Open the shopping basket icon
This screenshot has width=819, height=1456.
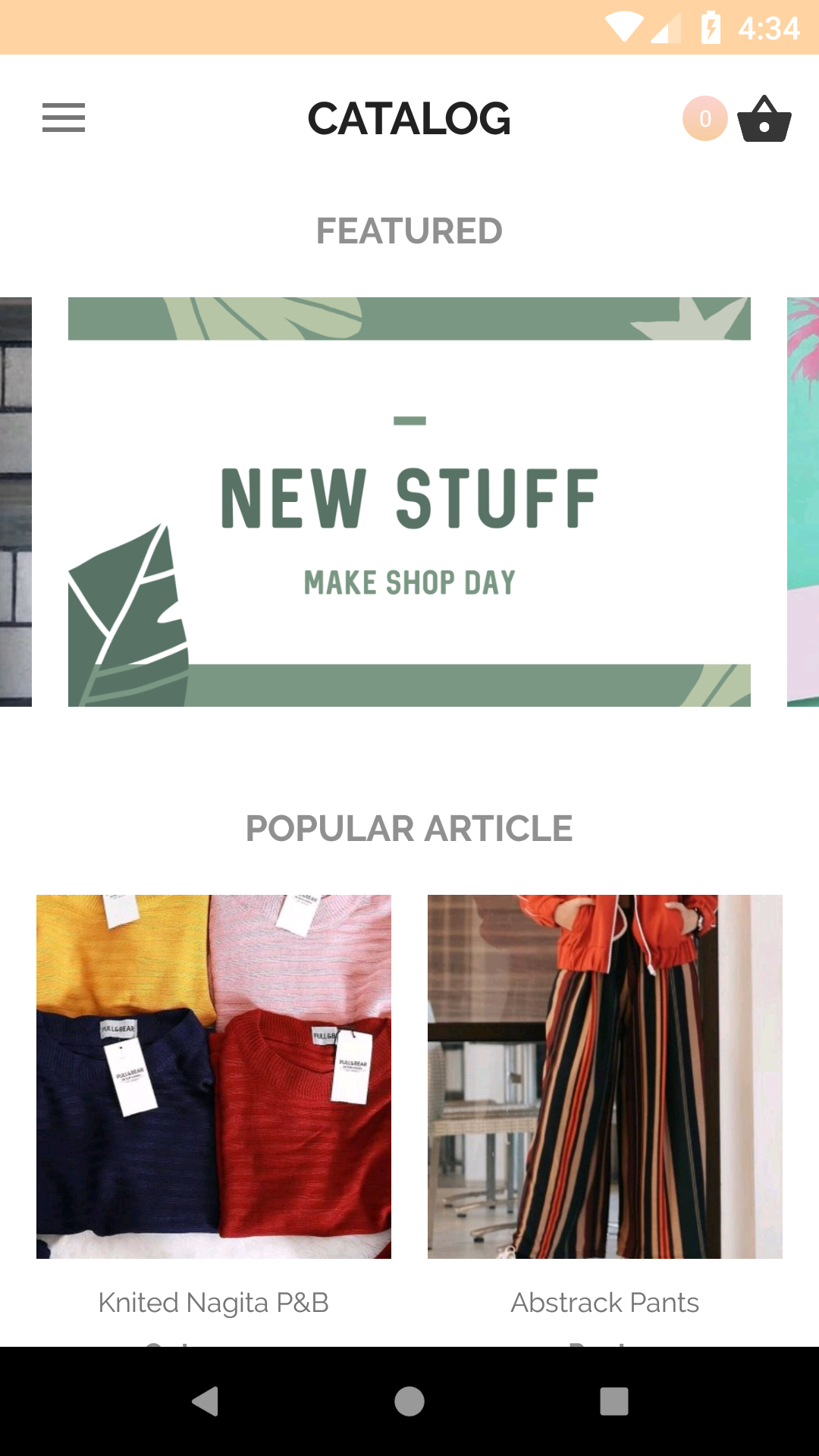(764, 118)
